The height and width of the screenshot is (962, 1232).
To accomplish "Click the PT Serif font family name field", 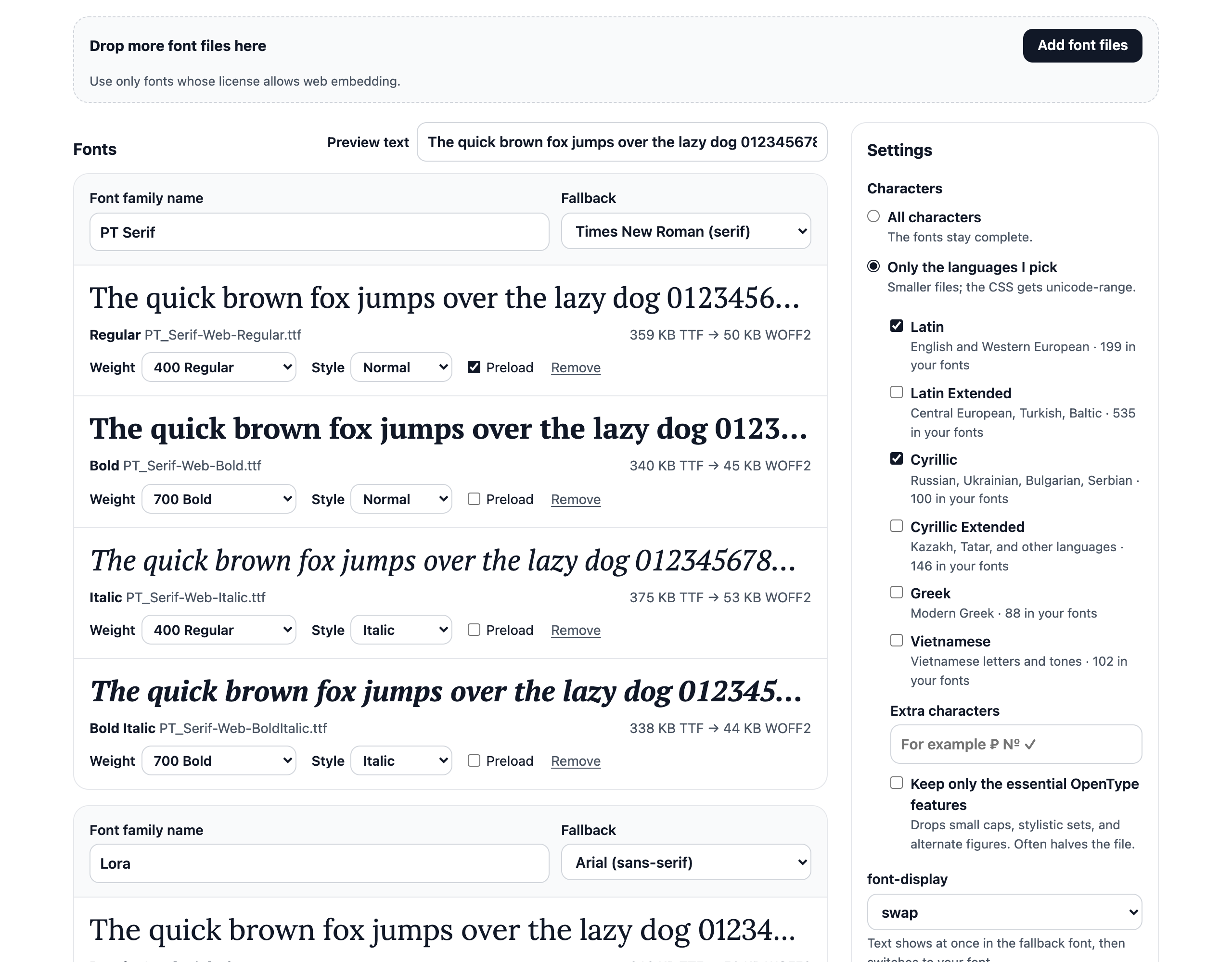I will 319,232.
